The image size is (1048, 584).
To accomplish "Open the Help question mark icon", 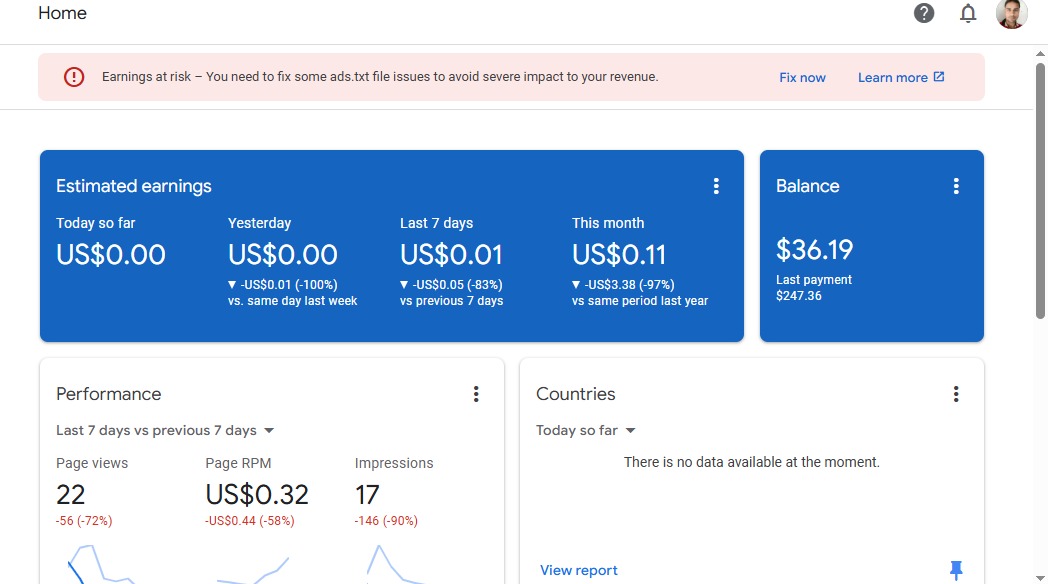I will [924, 13].
